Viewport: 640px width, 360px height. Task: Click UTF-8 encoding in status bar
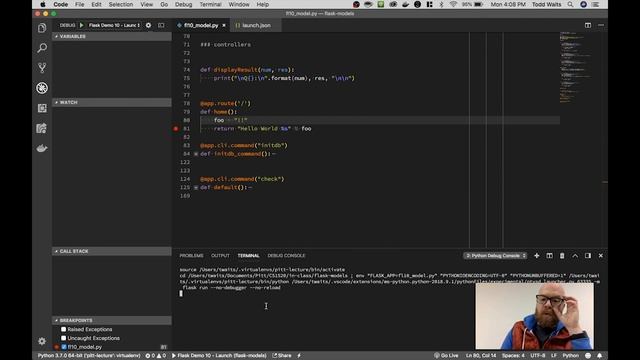[x=538, y=356]
